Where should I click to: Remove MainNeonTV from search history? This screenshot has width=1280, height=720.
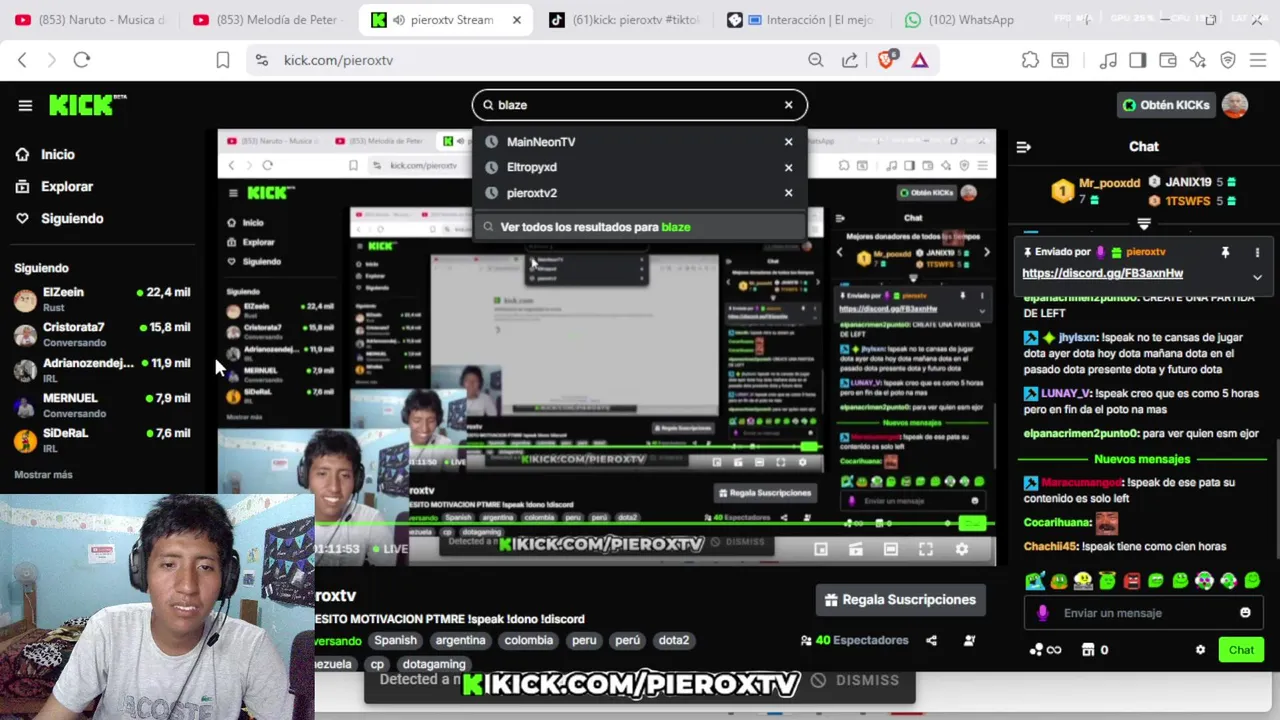click(x=788, y=142)
